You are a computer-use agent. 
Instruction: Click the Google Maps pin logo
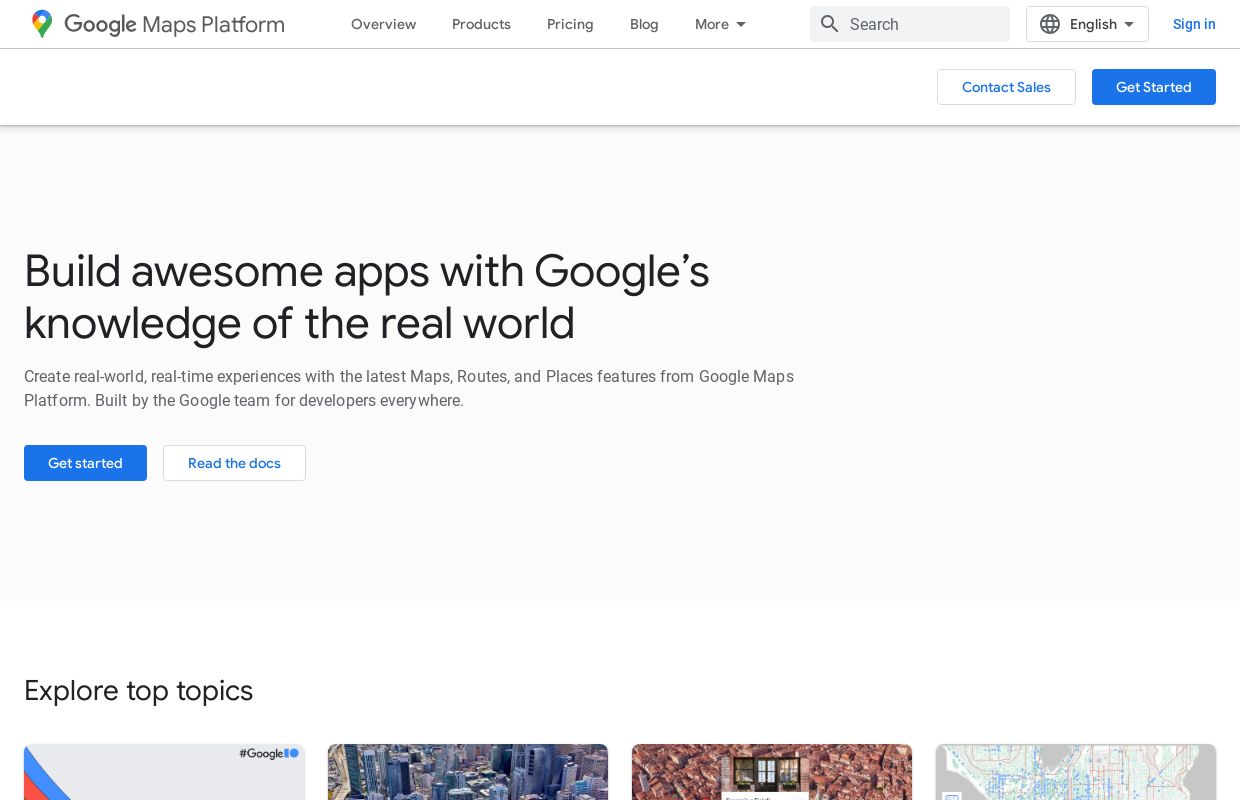(x=42, y=24)
